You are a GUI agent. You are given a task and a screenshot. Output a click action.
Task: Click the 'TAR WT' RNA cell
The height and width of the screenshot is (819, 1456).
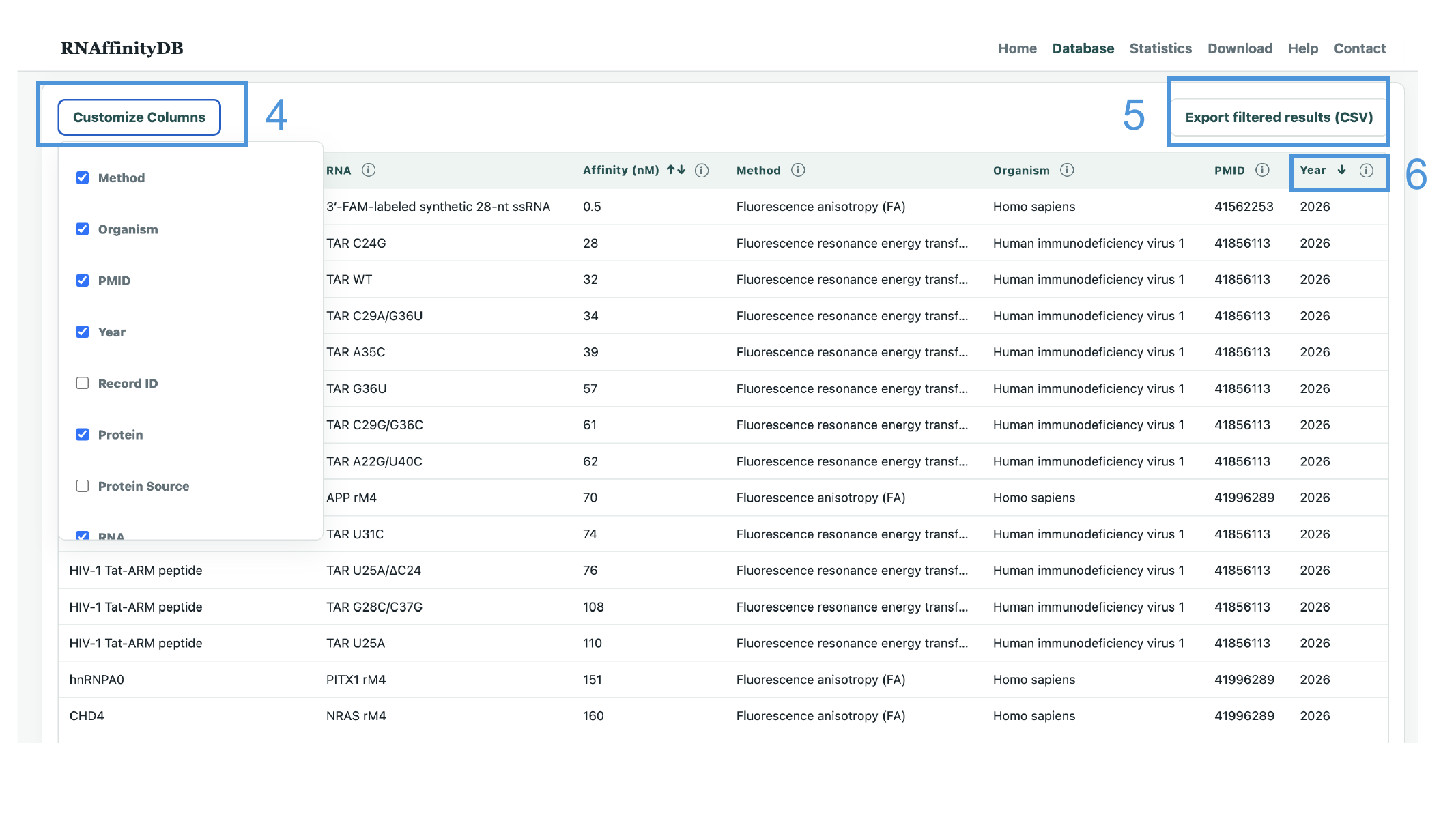click(x=349, y=279)
